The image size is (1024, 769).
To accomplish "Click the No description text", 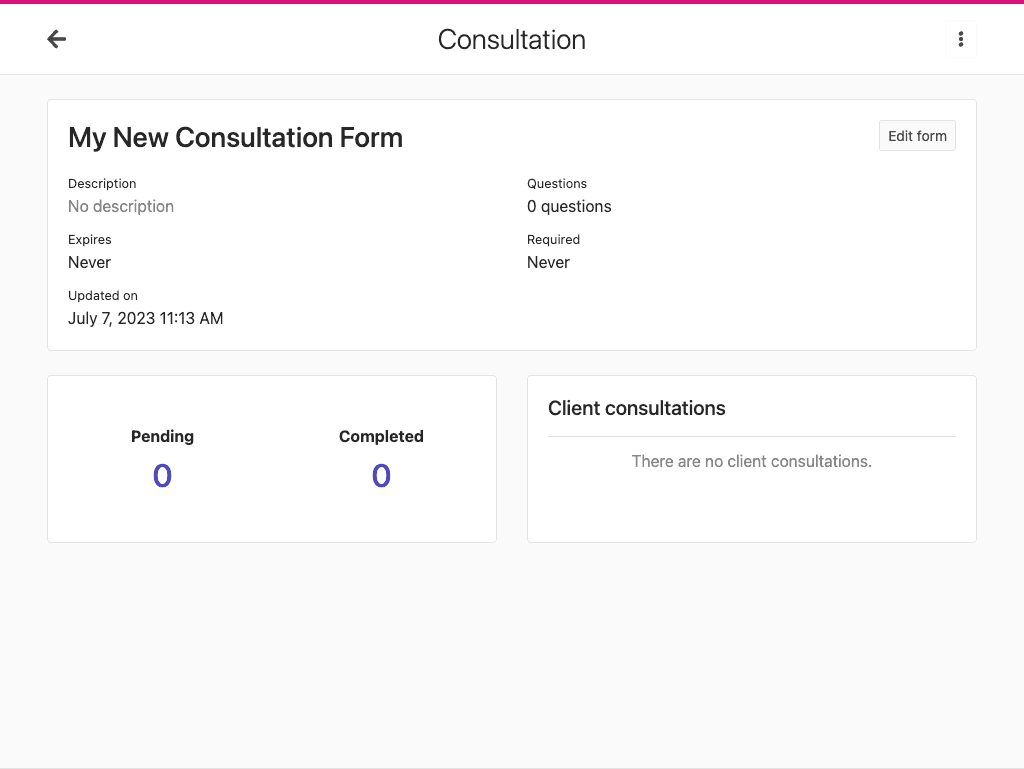I will [x=121, y=207].
